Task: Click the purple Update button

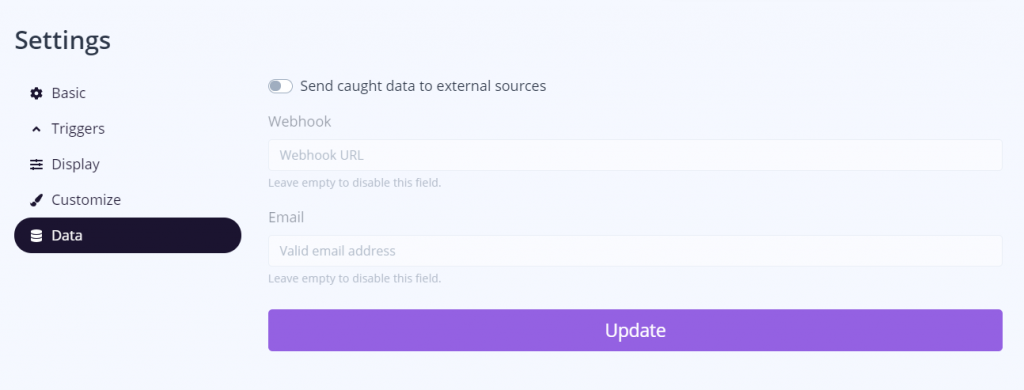Action: click(x=635, y=330)
